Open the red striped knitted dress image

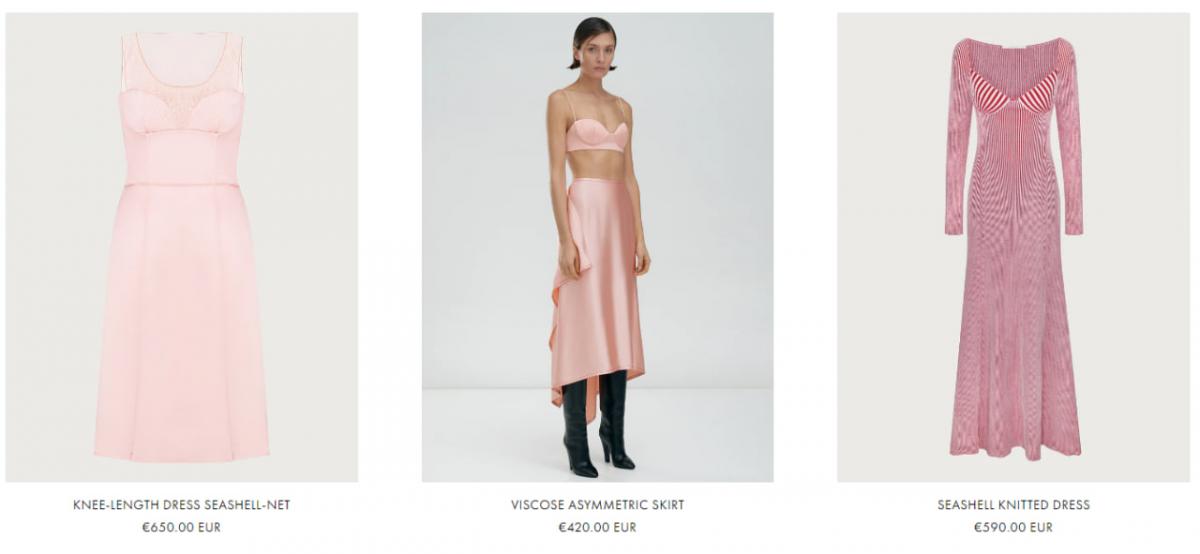(x=1013, y=247)
